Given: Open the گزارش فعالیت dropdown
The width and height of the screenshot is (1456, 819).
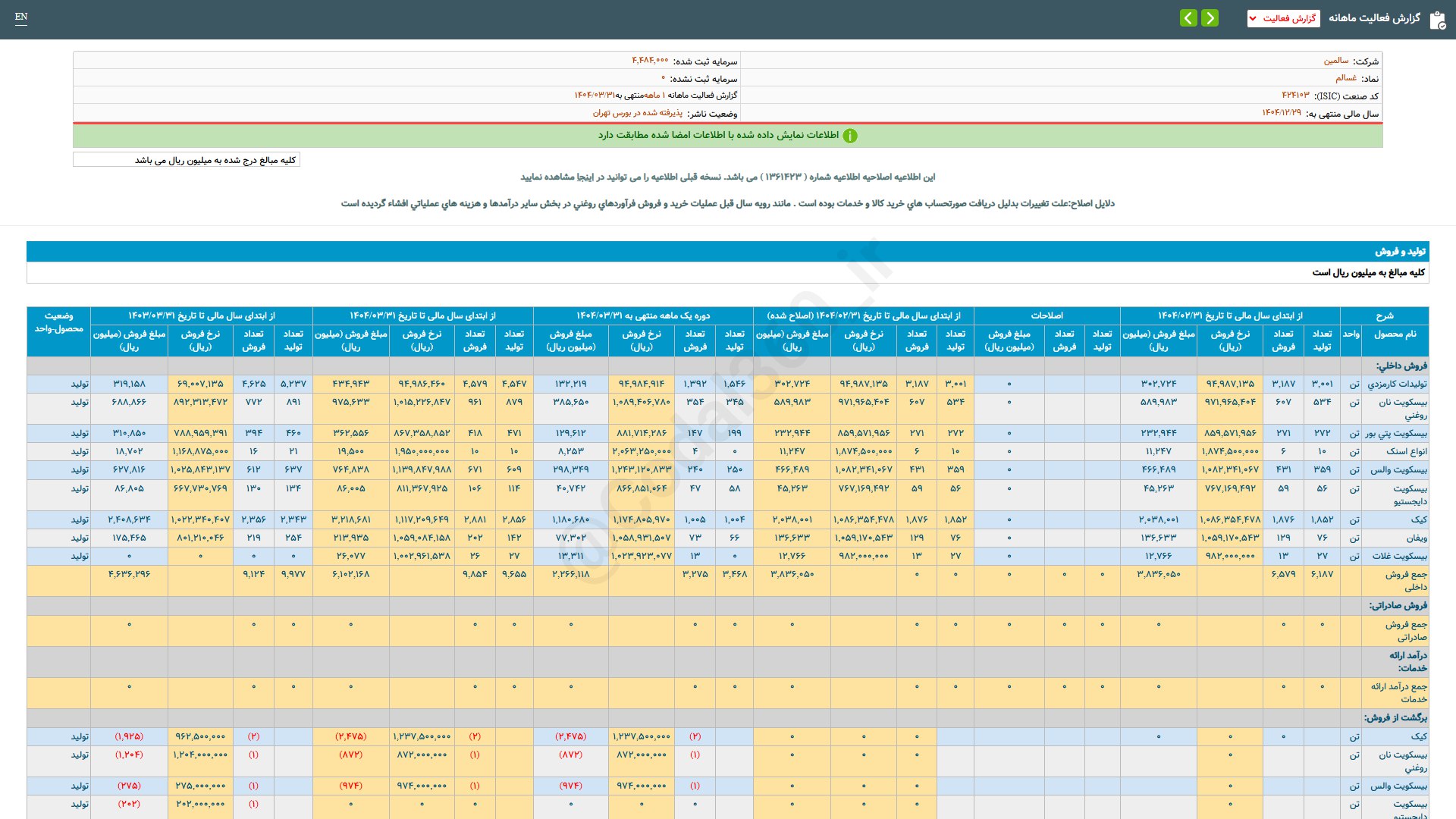Looking at the screenshot, I should point(1283,18).
